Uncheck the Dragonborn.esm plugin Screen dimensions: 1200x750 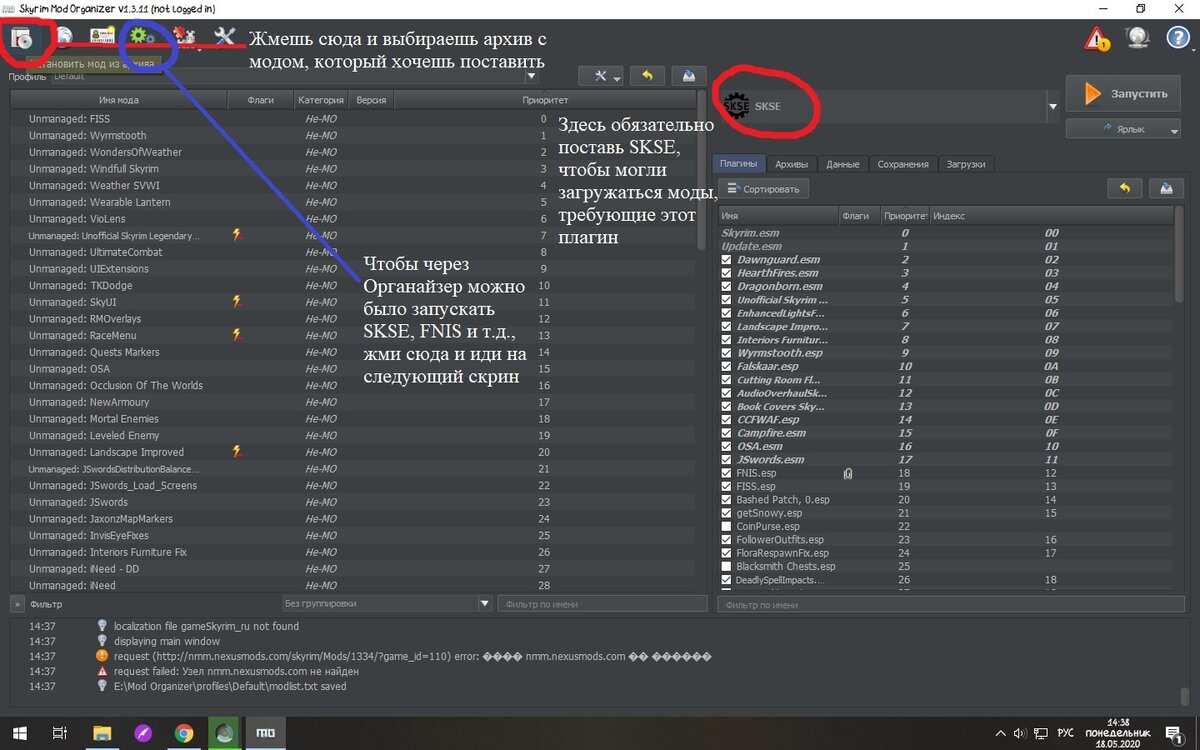pyautogui.click(x=727, y=286)
